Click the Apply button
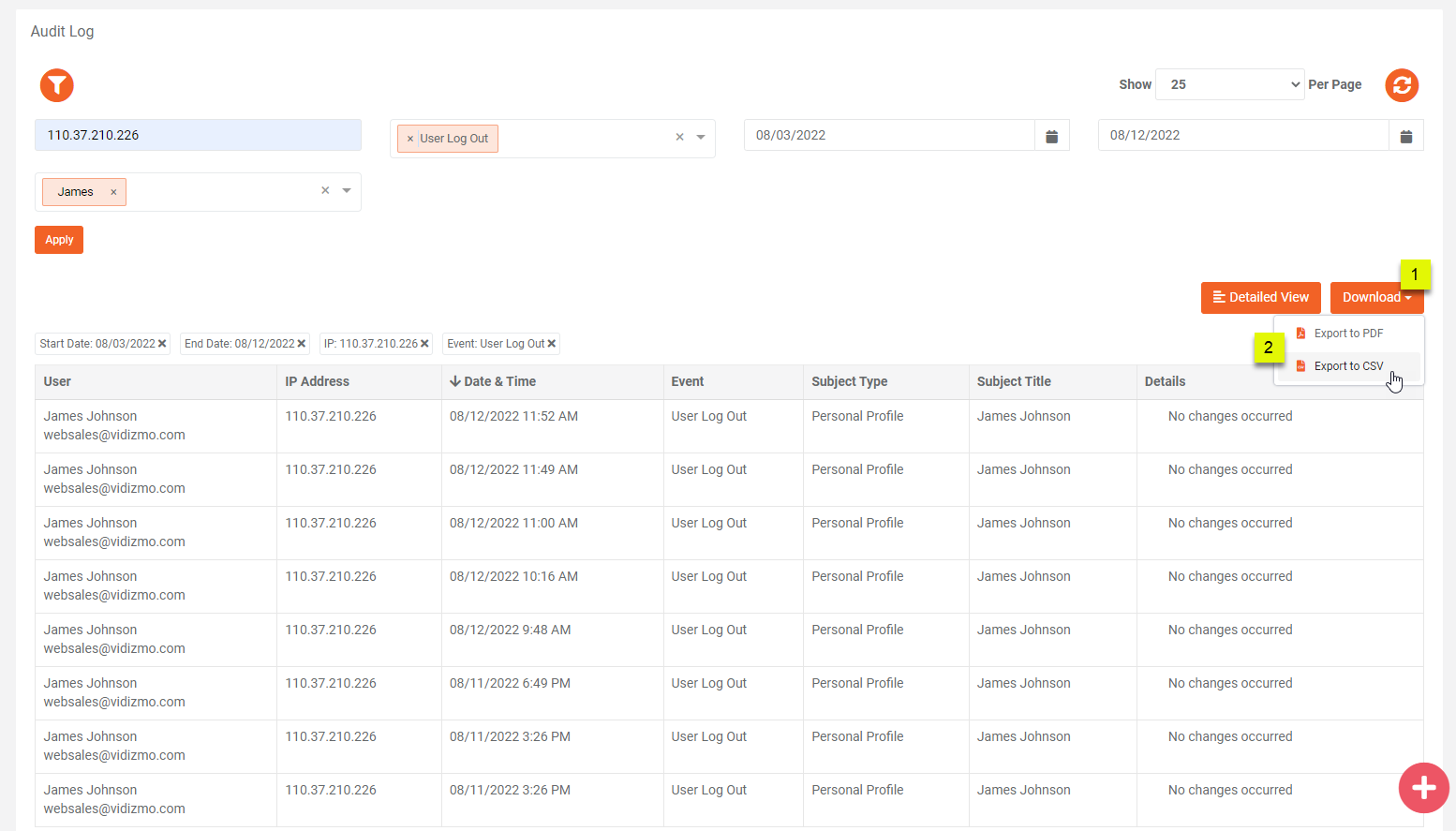 tap(59, 240)
